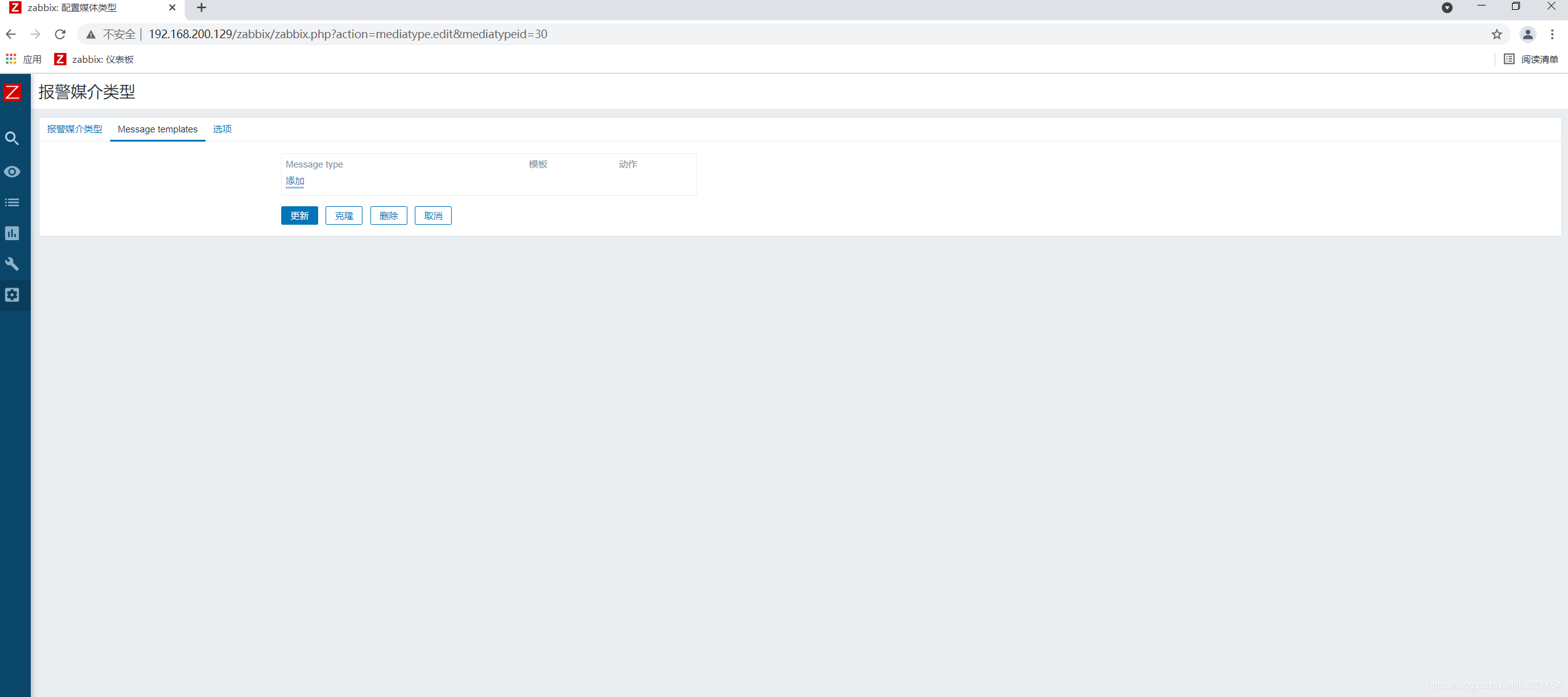This screenshot has height=697, width=1568.
Task: Open the Chrome three-dot menu
Action: (1552, 34)
